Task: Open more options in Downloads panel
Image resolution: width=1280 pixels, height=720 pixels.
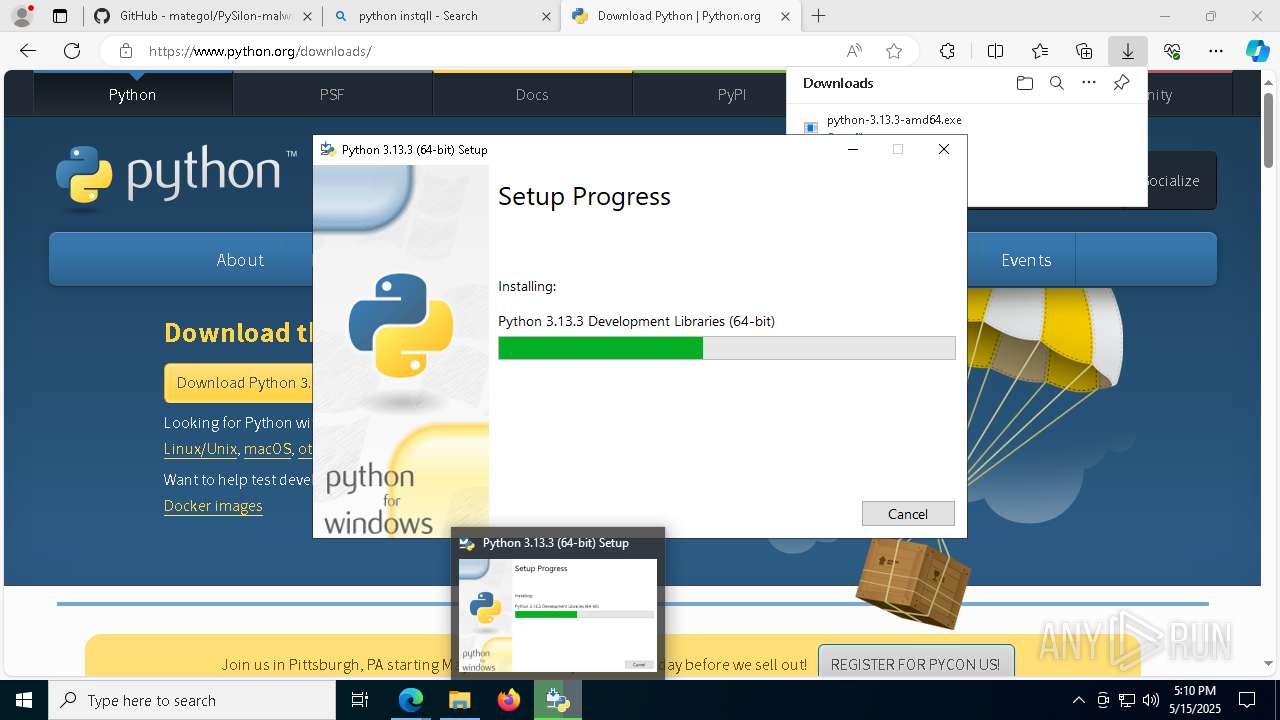Action: coord(1089,83)
